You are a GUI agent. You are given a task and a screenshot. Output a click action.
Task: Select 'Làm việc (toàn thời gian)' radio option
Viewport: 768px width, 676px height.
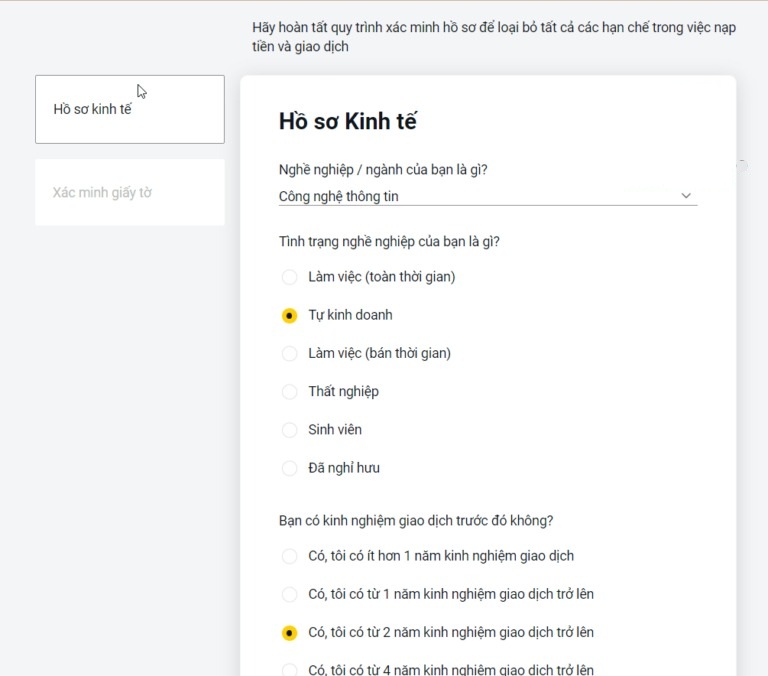click(x=290, y=277)
